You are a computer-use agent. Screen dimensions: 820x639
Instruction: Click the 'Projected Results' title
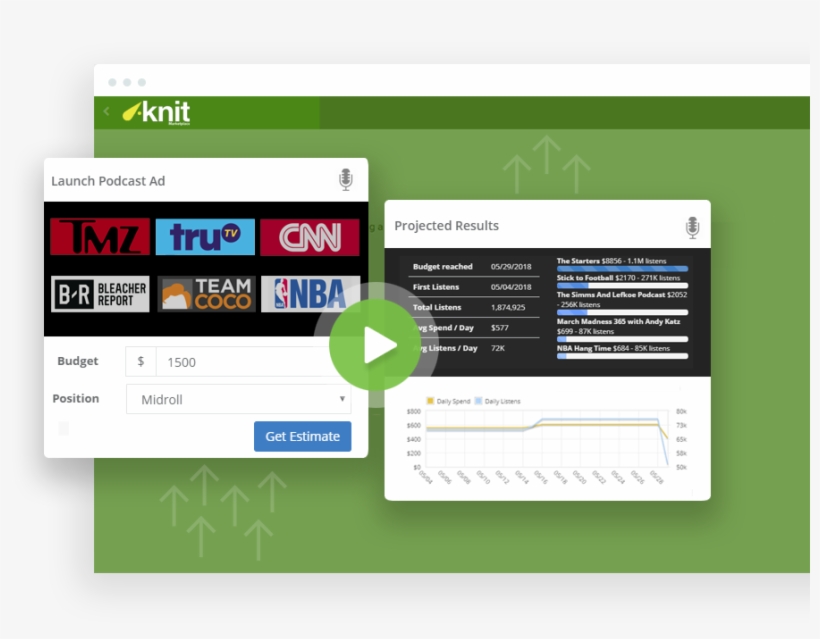point(447,226)
